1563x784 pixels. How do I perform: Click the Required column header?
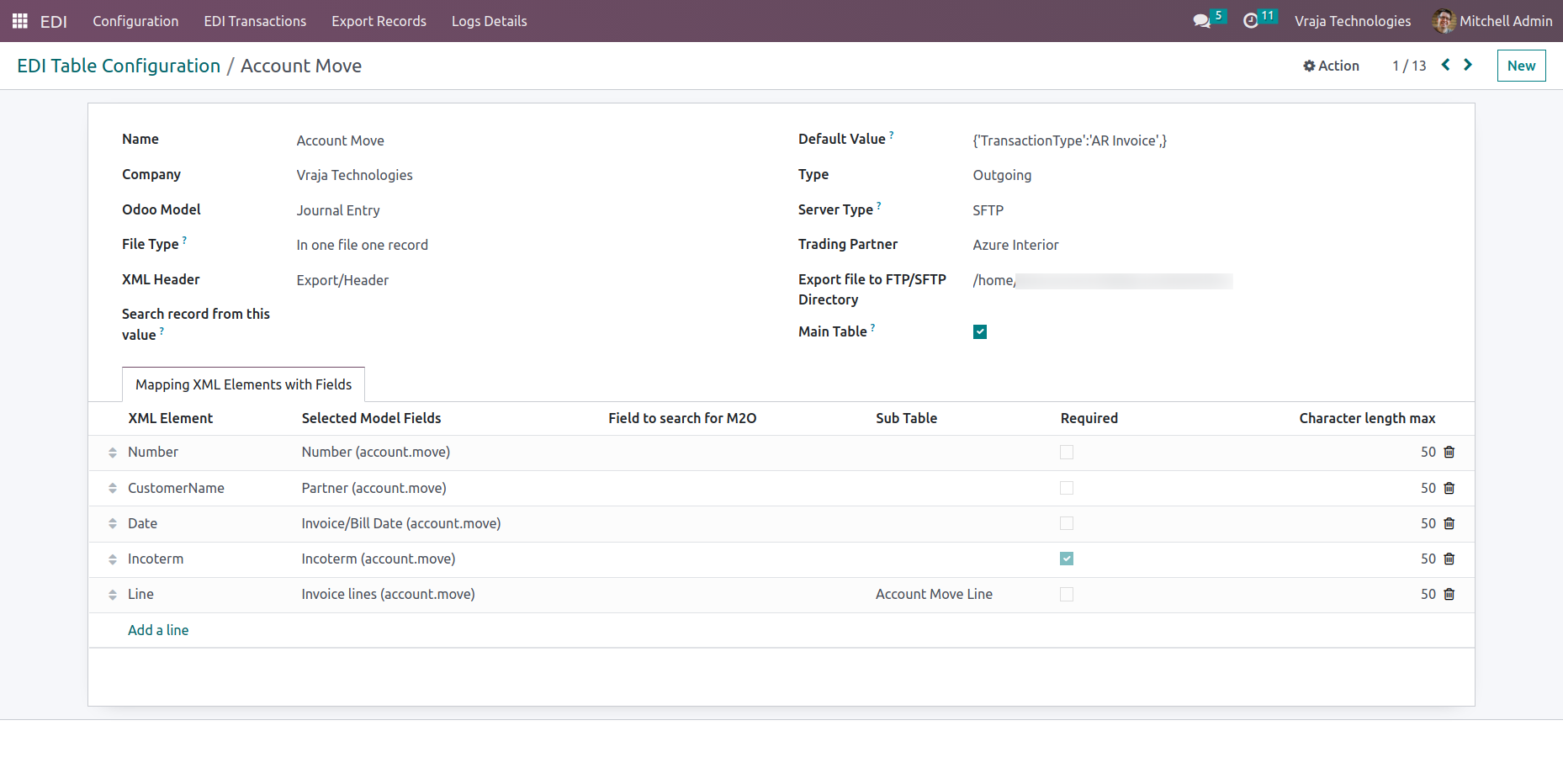click(1089, 418)
